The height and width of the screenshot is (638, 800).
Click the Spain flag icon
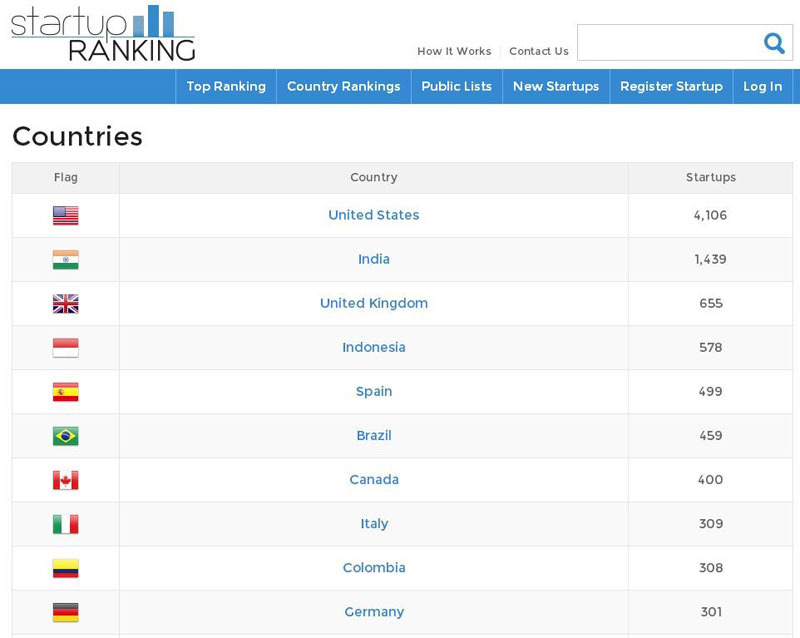[66, 392]
